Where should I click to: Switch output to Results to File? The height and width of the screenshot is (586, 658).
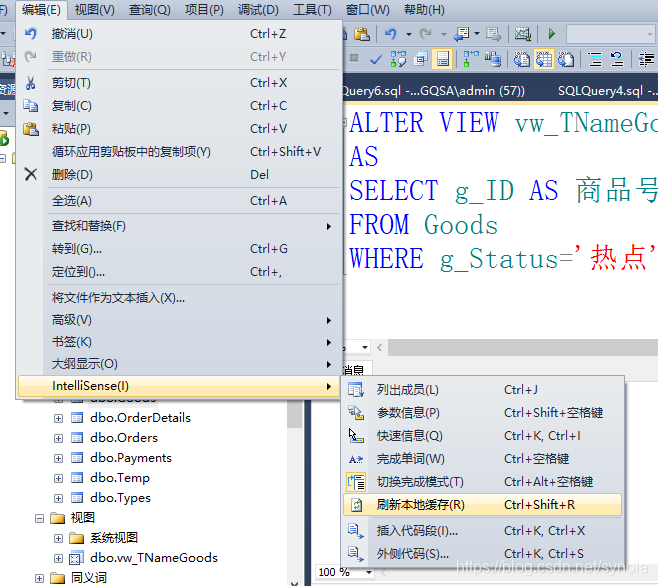pos(566,59)
